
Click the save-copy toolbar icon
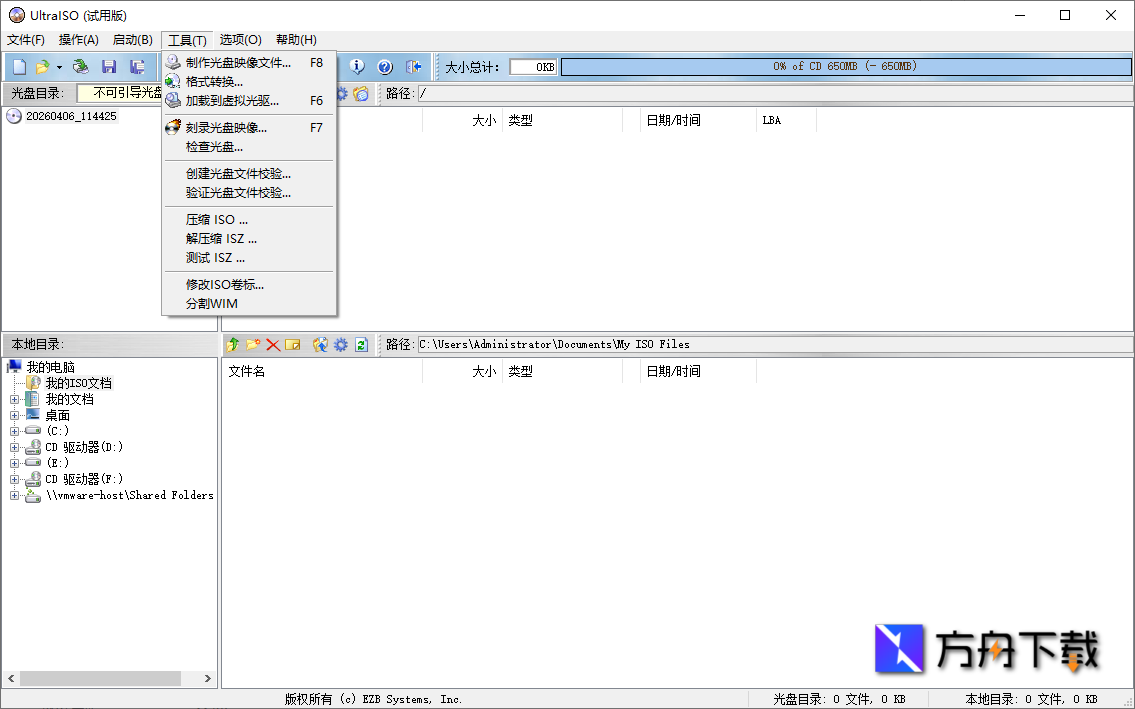(137, 65)
